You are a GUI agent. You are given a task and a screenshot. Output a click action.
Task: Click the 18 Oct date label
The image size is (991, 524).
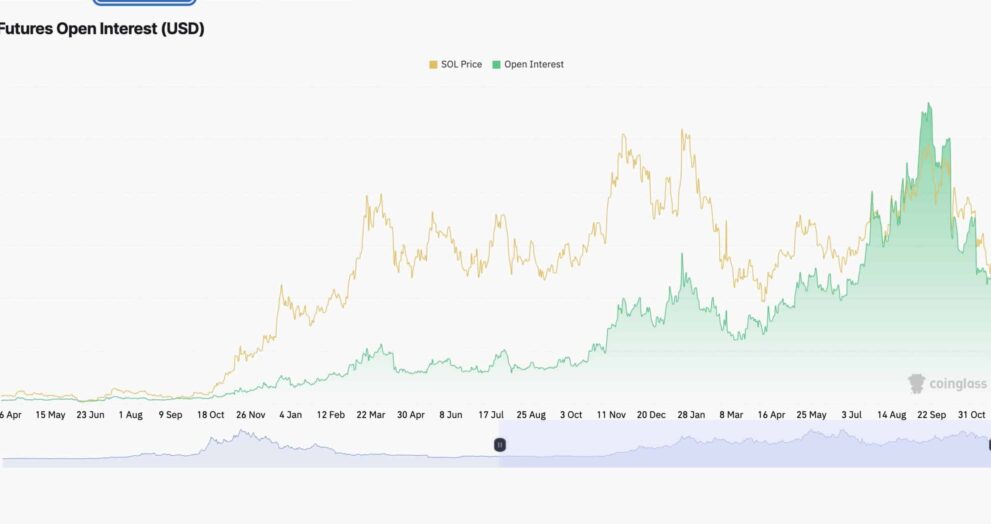(210, 414)
